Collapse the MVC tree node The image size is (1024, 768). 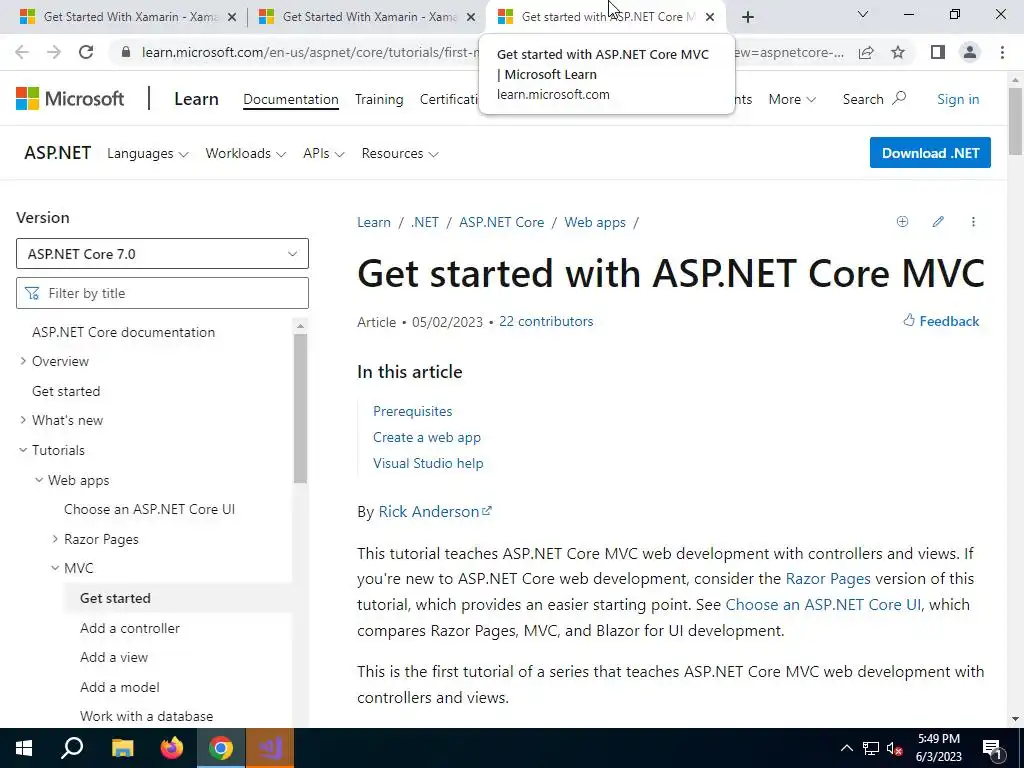click(x=55, y=568)
